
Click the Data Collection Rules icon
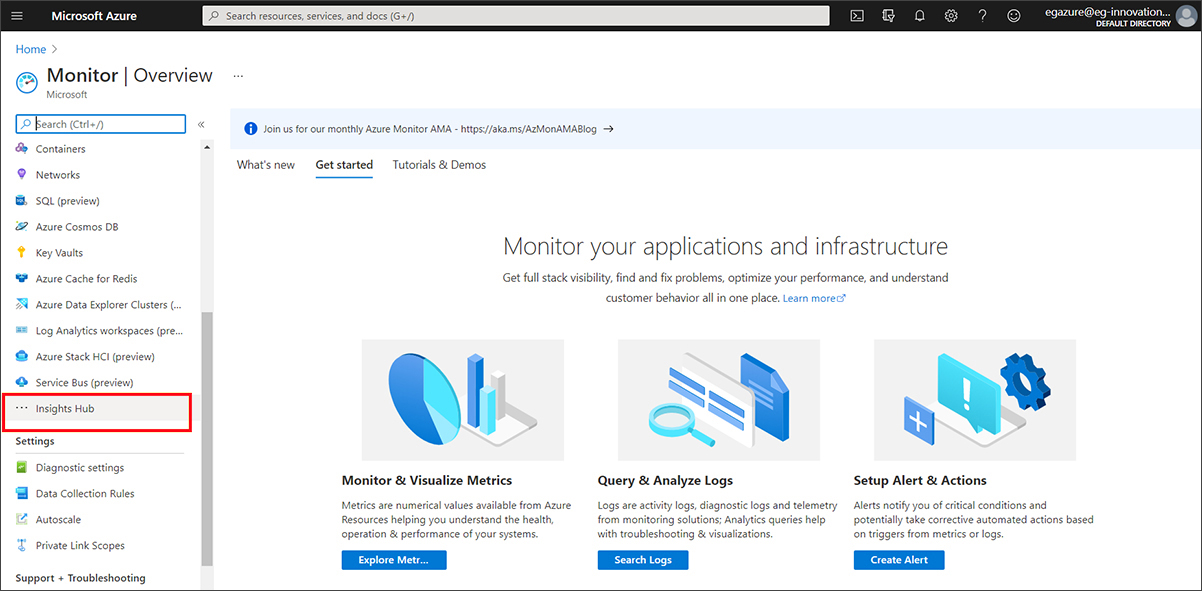[21, 494]
